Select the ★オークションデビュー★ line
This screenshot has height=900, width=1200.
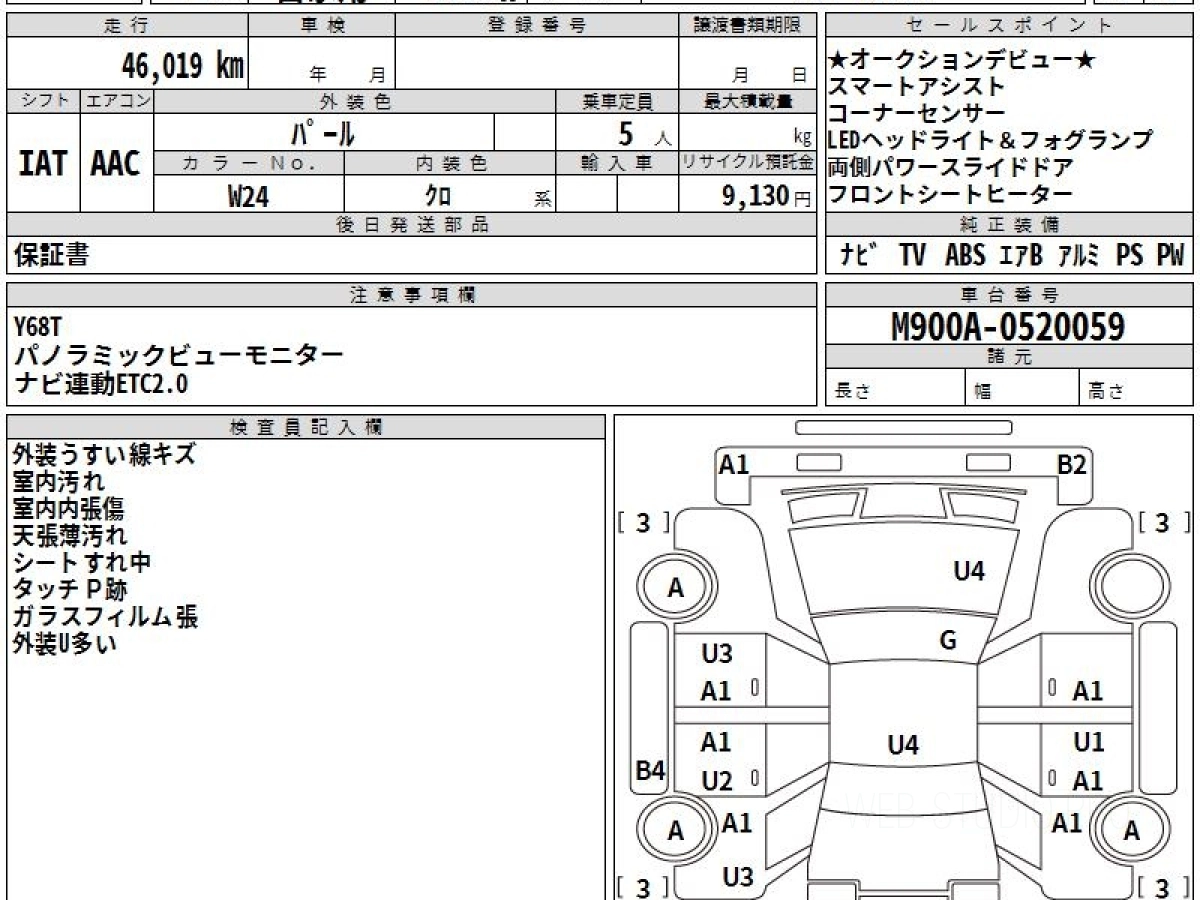(962, 61)
